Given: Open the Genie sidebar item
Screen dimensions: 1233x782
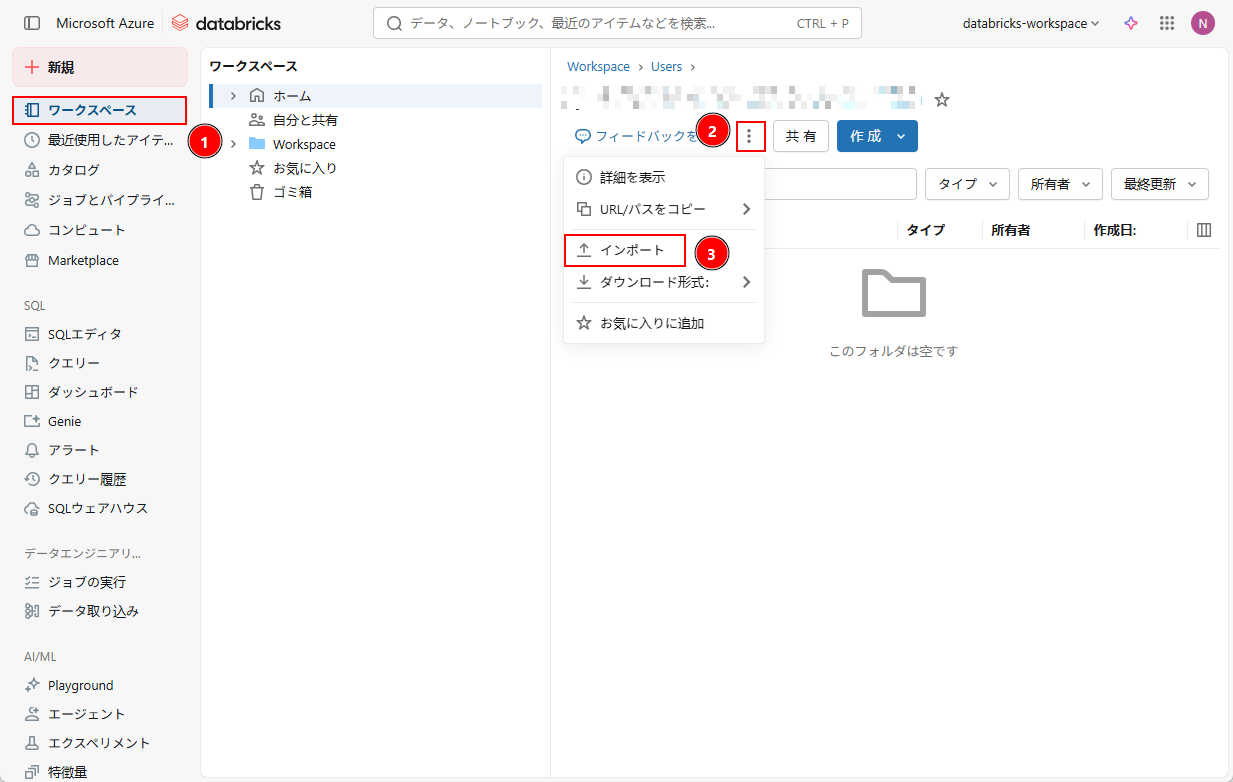Looking at the screenshot, I should pyautogui.click(x=64, y=421).
